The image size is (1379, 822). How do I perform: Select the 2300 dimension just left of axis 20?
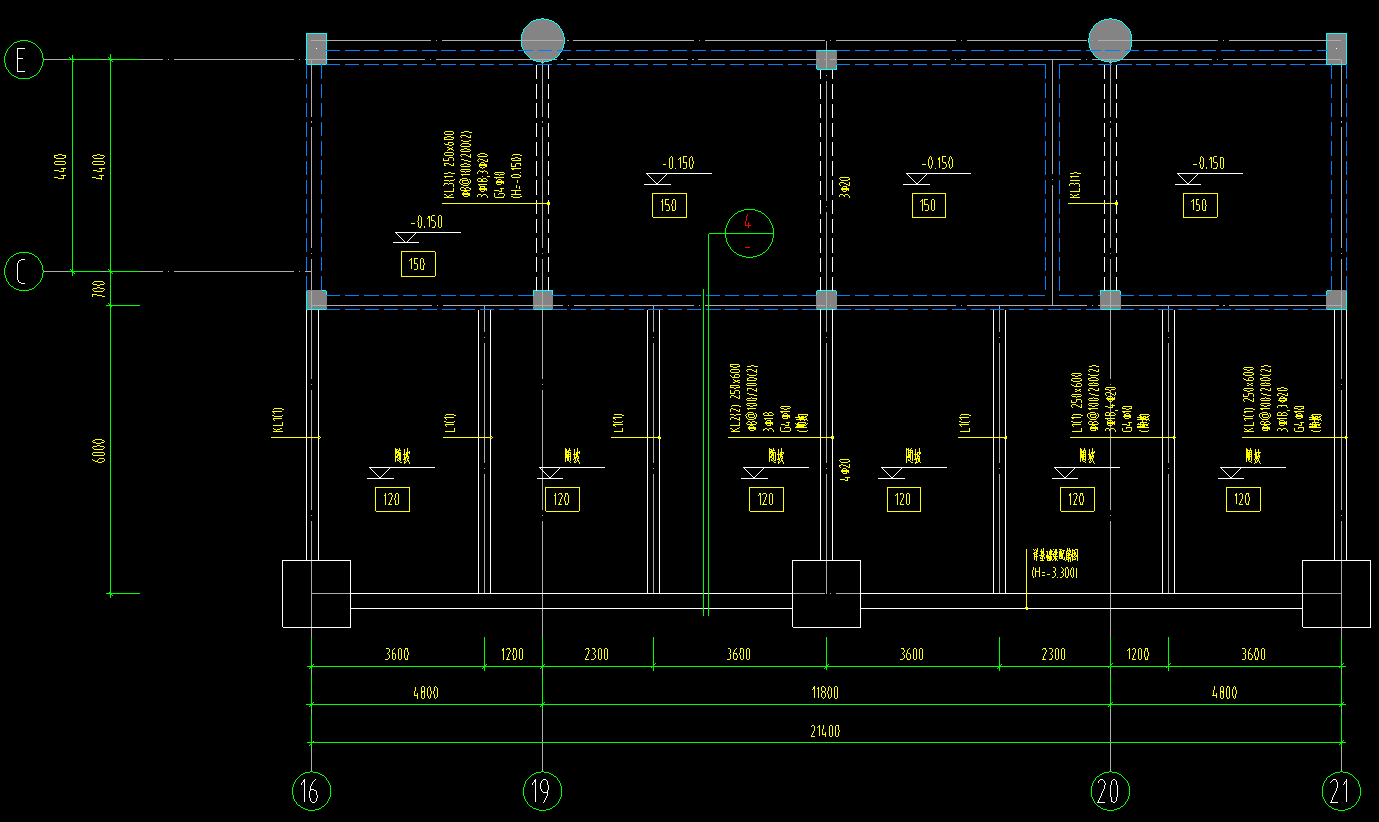[x=1053, y=655]
